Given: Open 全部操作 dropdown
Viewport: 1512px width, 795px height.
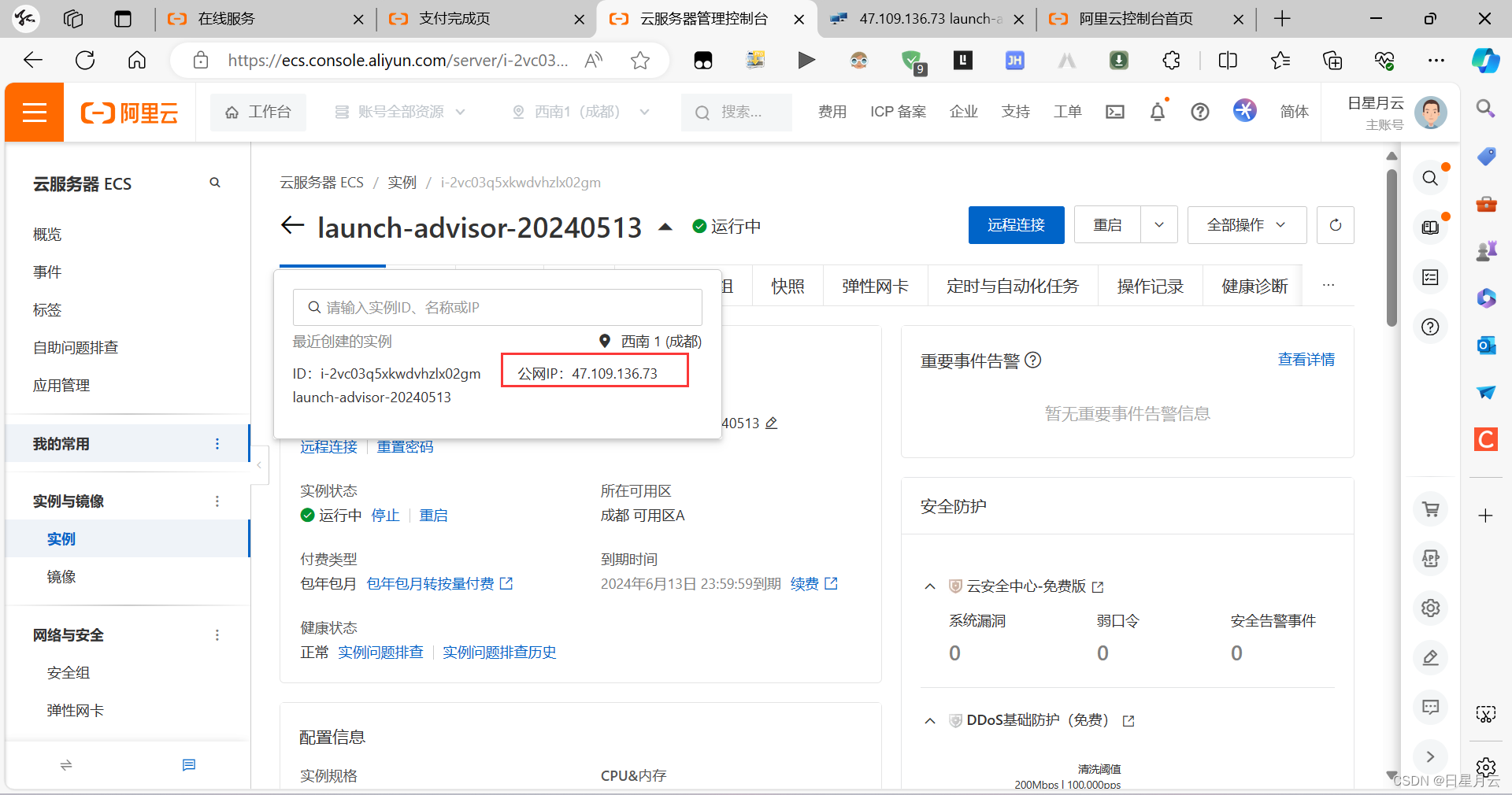Looking at the screenshot, I should pyautogui.click(x=1247, y=225).
